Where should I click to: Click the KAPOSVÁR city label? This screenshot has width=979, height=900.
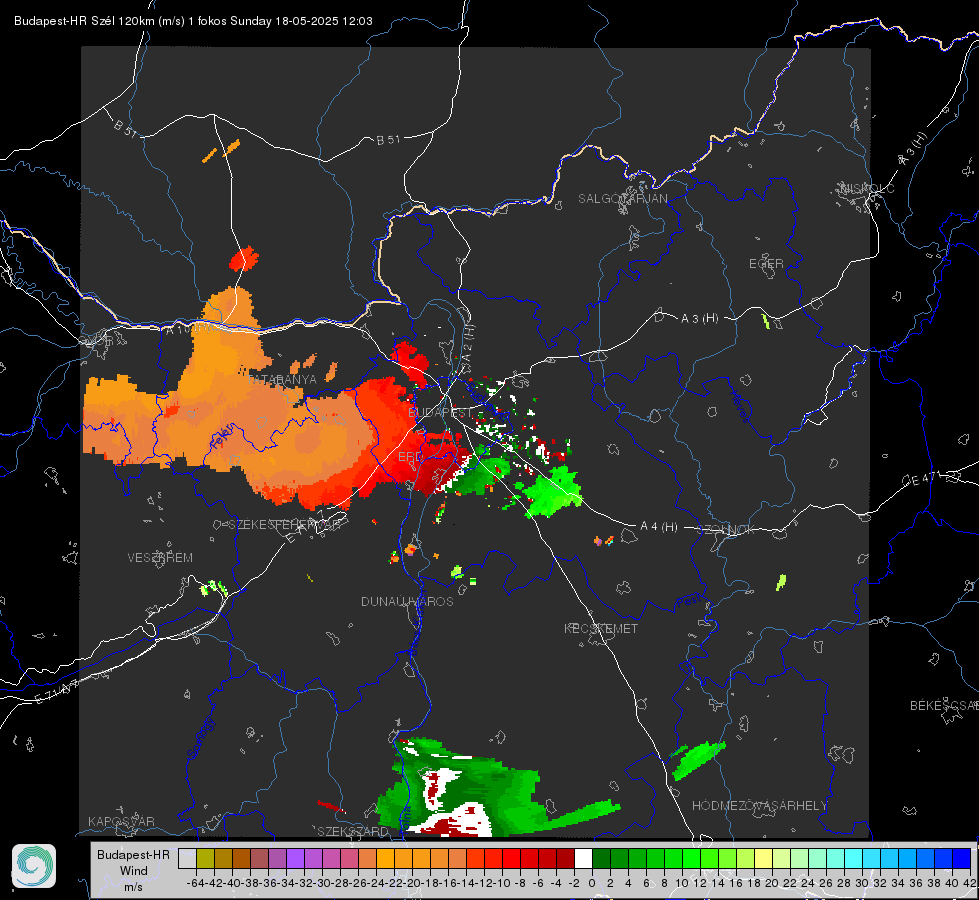121,821
